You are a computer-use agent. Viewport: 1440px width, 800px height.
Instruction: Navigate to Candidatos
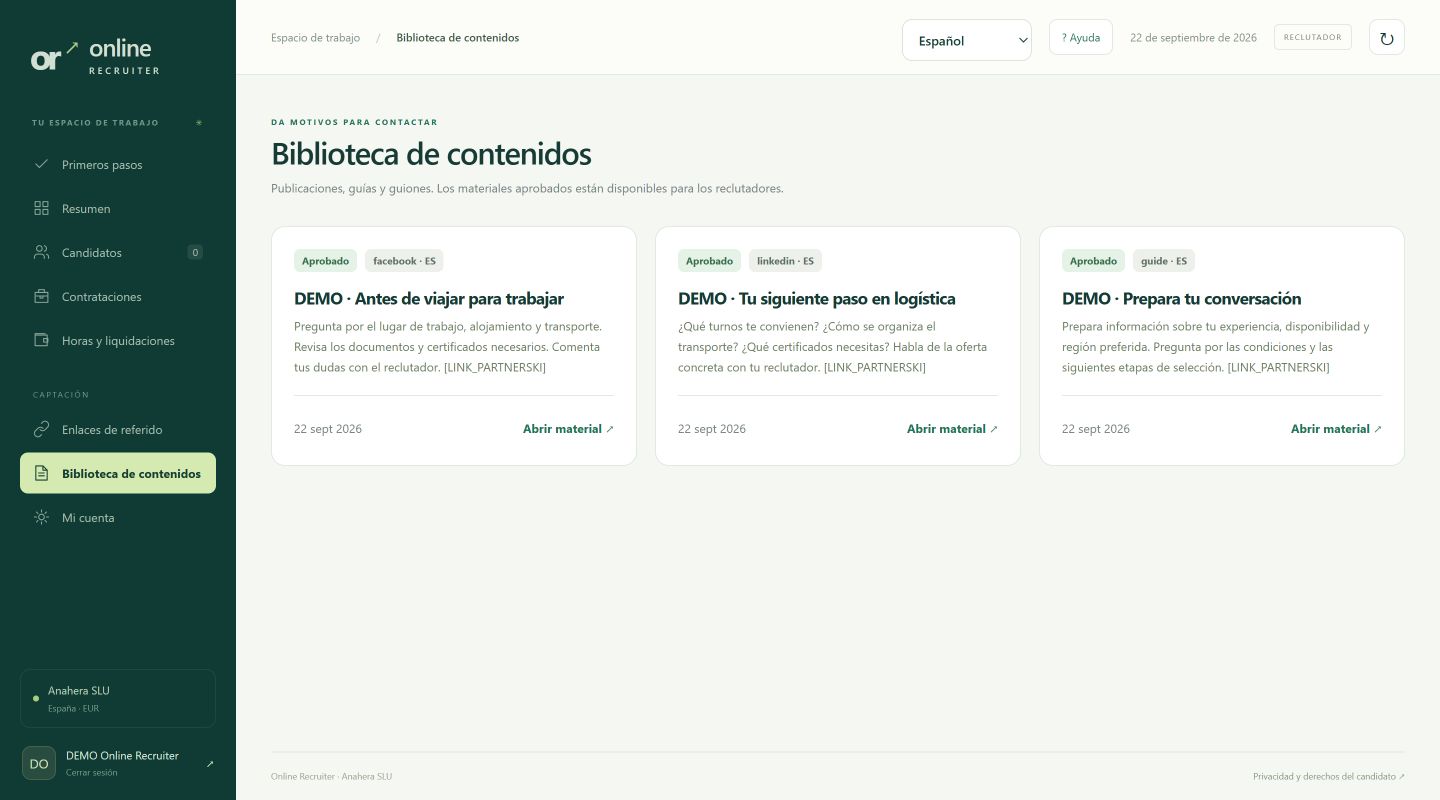click(x=118, y=252)
